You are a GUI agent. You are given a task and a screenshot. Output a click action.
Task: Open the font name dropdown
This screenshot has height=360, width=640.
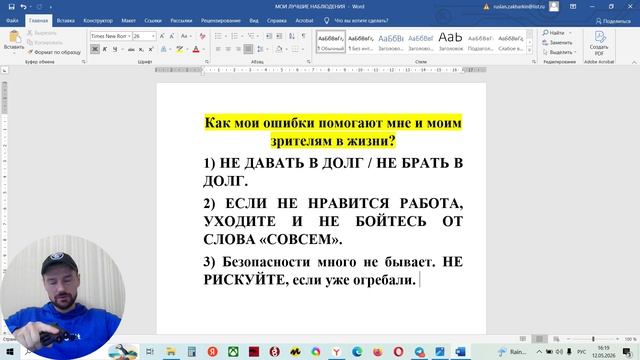point(129,36)
